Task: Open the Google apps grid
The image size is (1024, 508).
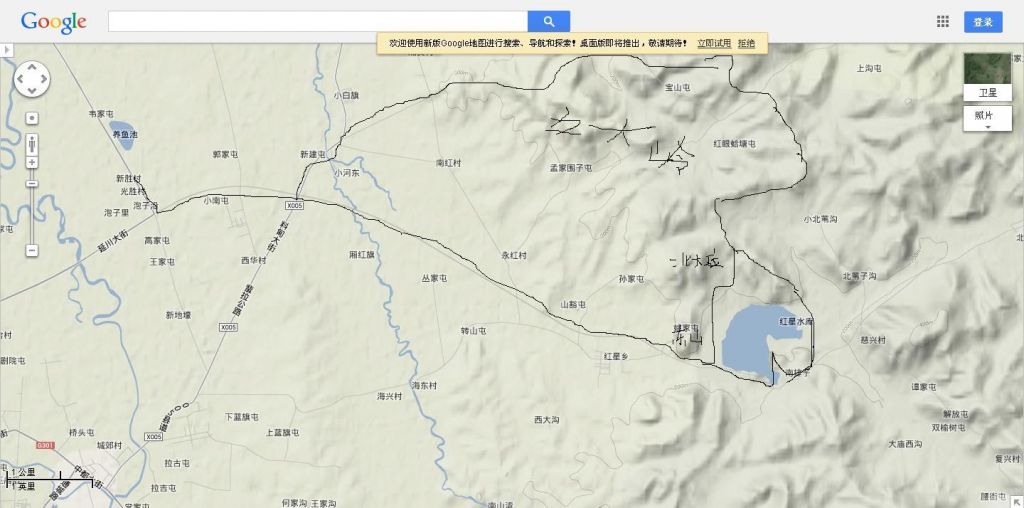Action: 942,21
